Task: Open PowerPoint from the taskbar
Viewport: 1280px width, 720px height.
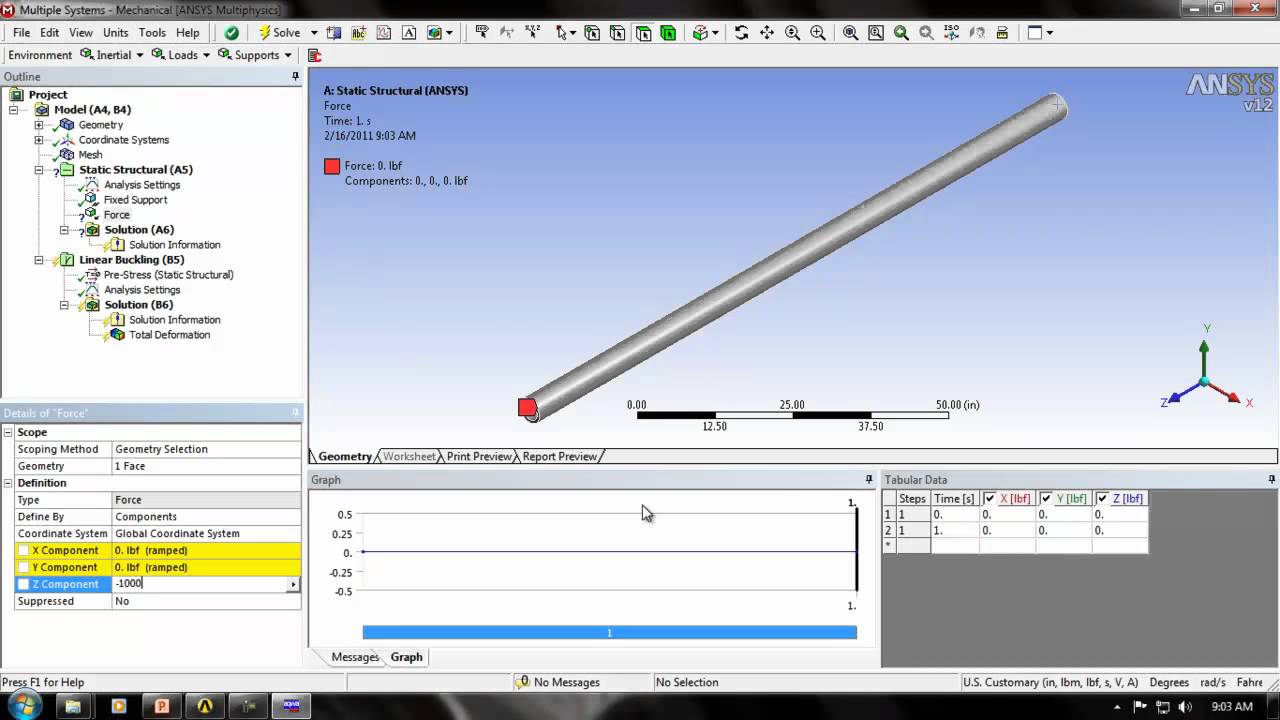Action: click(161, 706)
